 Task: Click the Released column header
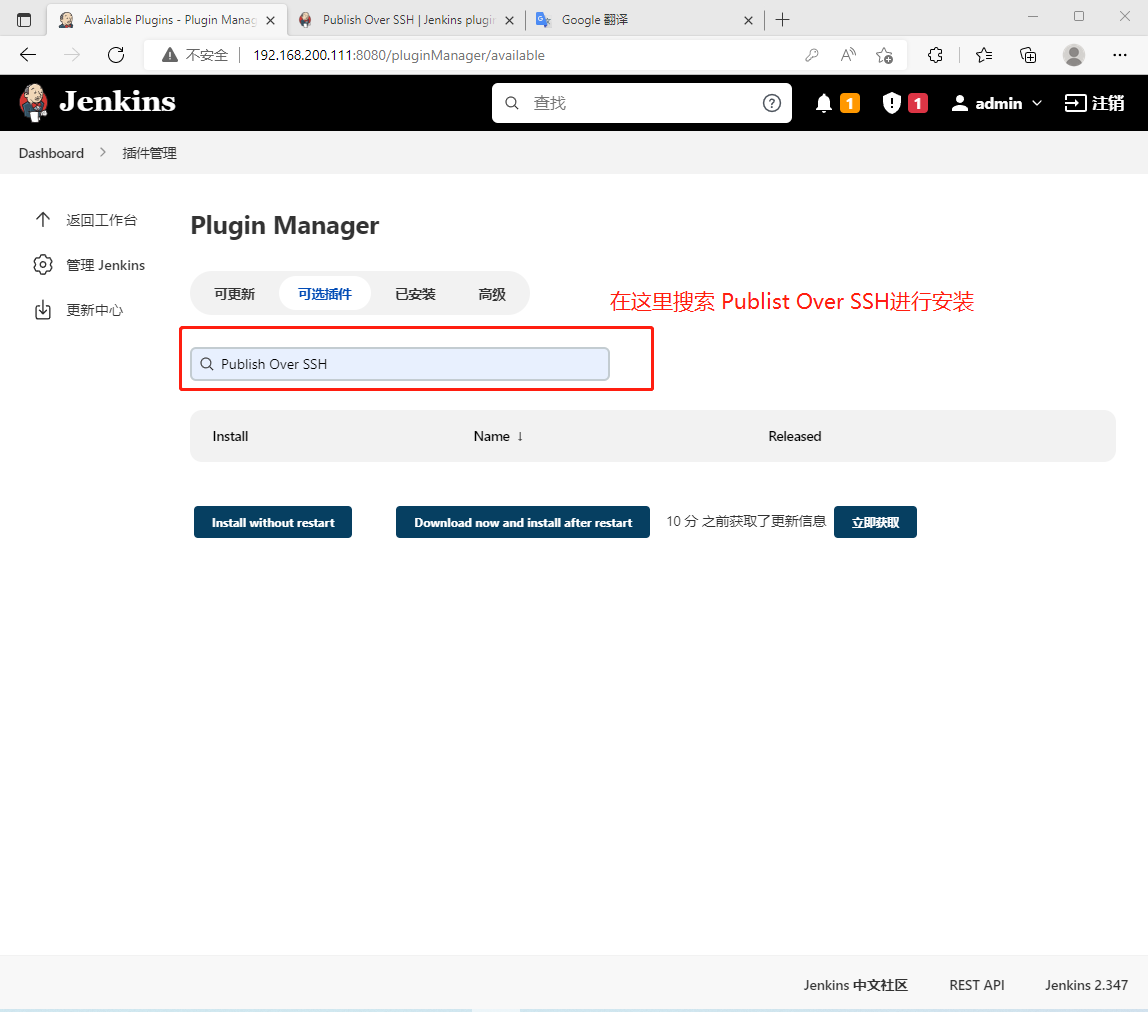(x=794, y=436)
